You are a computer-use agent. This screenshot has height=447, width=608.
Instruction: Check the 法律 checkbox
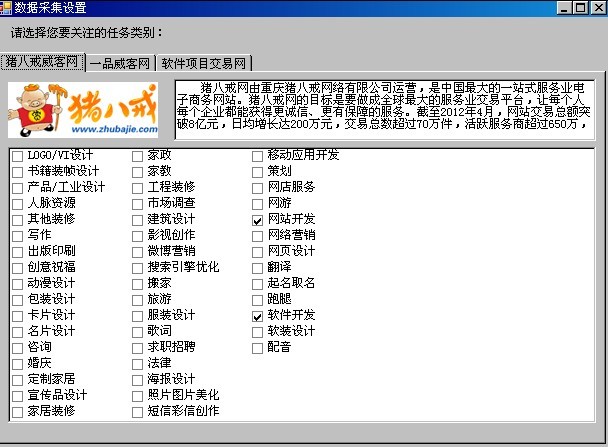[137, 364]
